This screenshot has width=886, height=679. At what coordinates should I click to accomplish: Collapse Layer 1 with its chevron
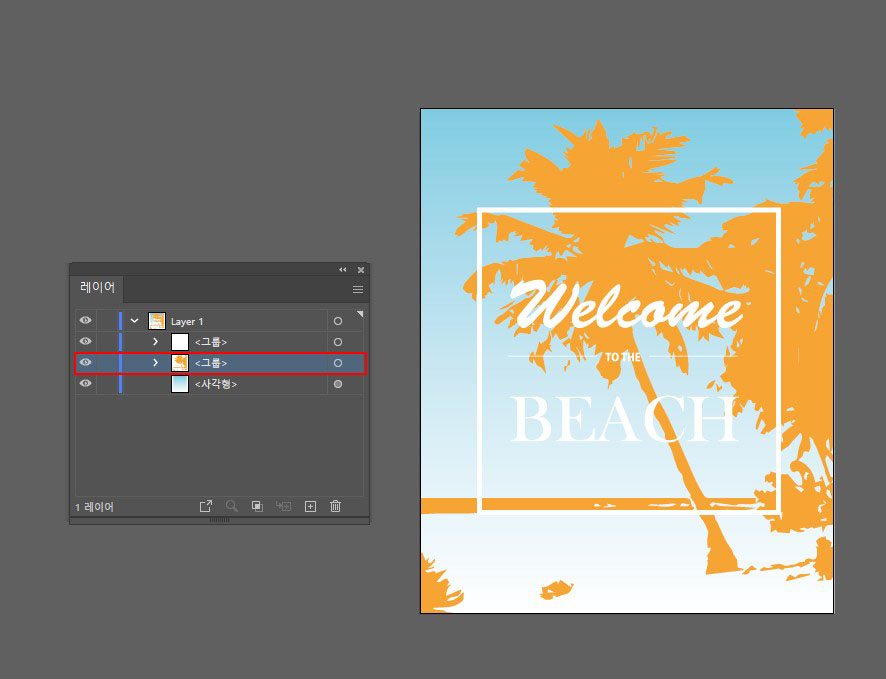click(x=134, y=321)
